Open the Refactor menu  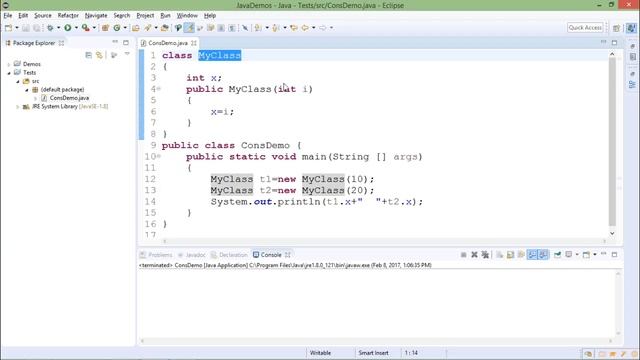coord(68,16)
